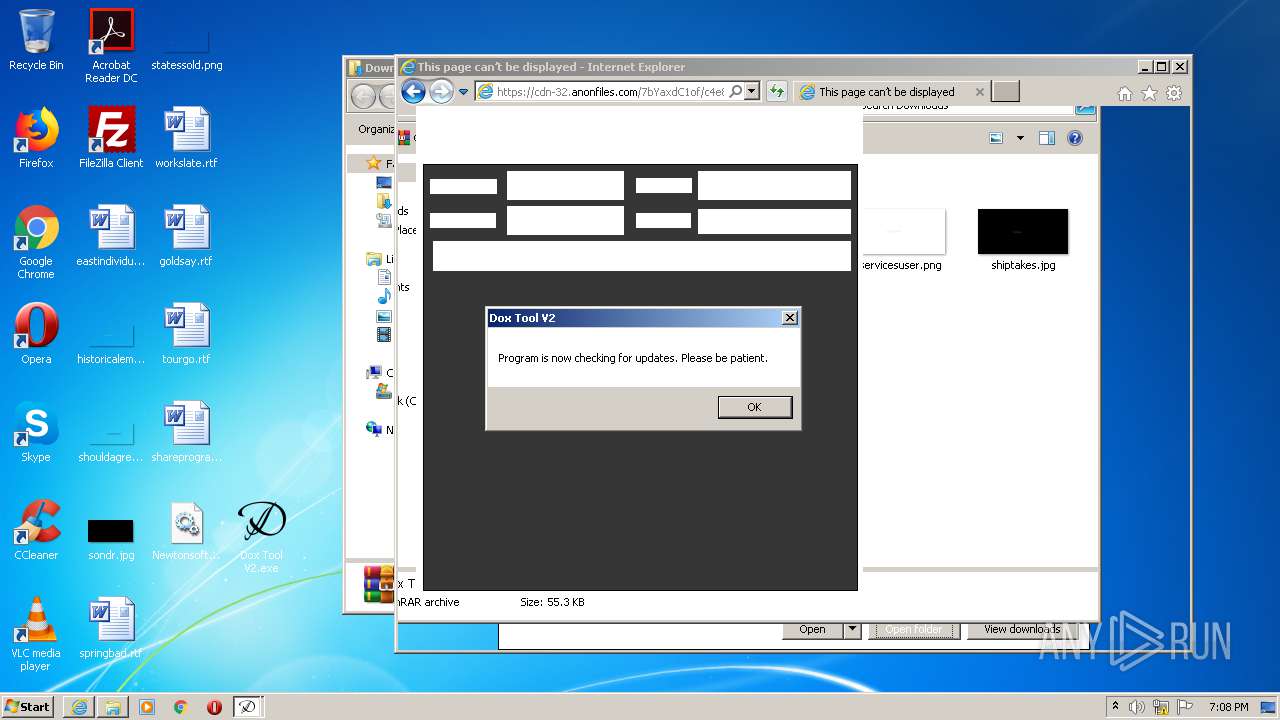Go forward in Internet Explorer
Viewport: 1280px width, 720px height.
coord(441,92)
